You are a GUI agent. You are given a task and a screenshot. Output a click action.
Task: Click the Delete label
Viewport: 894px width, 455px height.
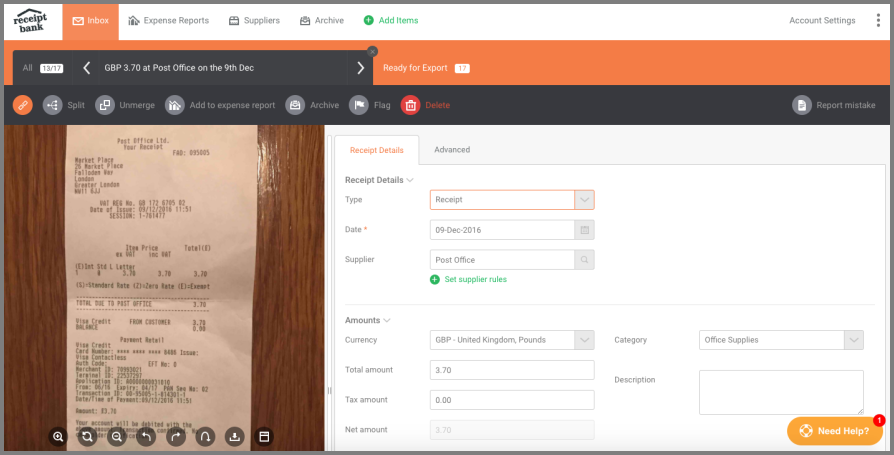(437, 105)
